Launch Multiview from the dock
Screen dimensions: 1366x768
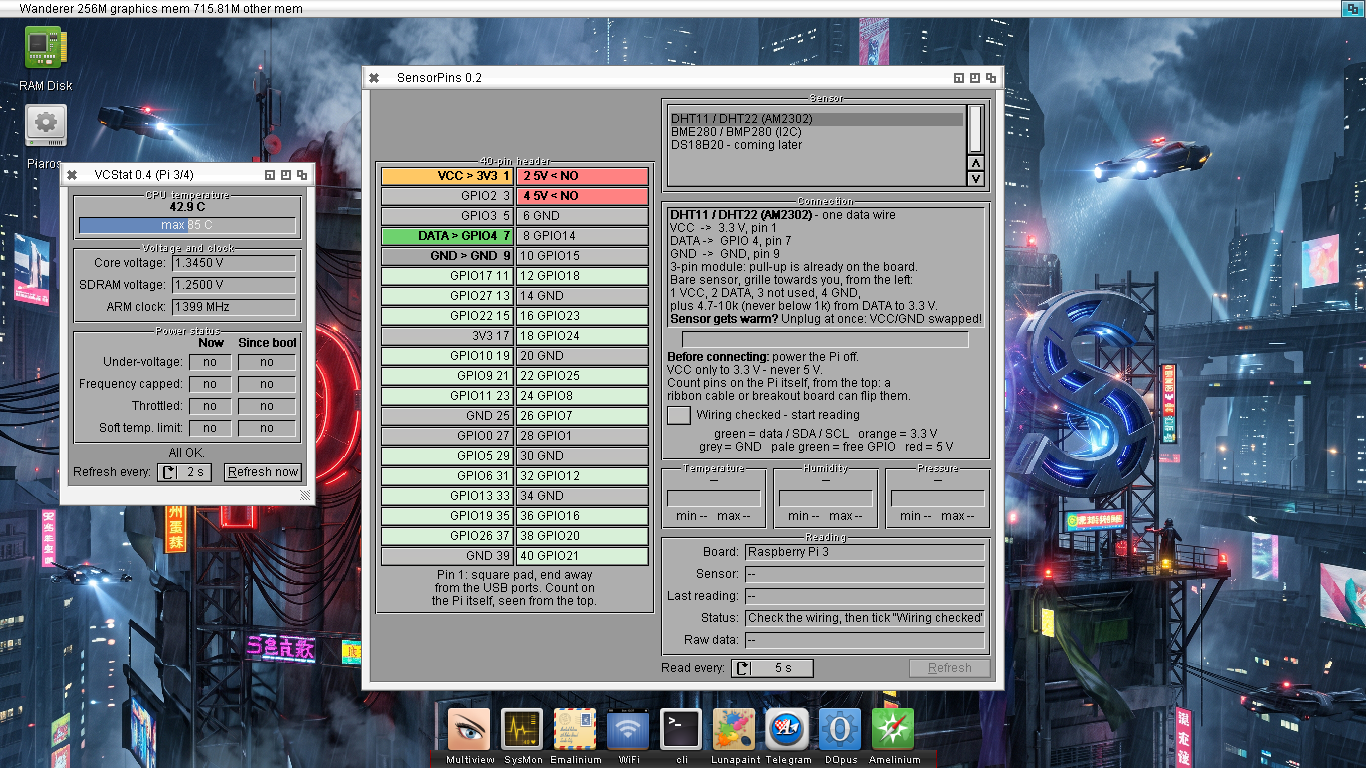[469, 729]
